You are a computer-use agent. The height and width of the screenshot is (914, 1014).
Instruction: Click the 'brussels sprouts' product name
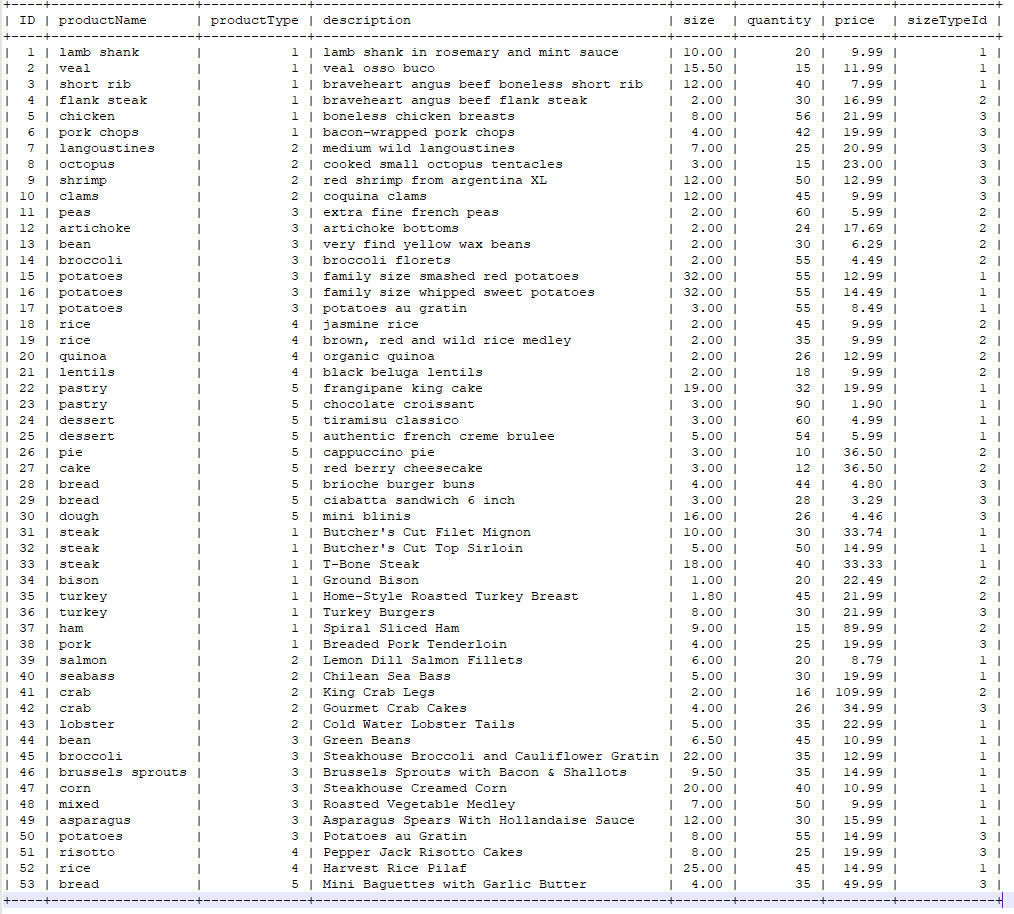pyautogui.click(x=123, y=773)
